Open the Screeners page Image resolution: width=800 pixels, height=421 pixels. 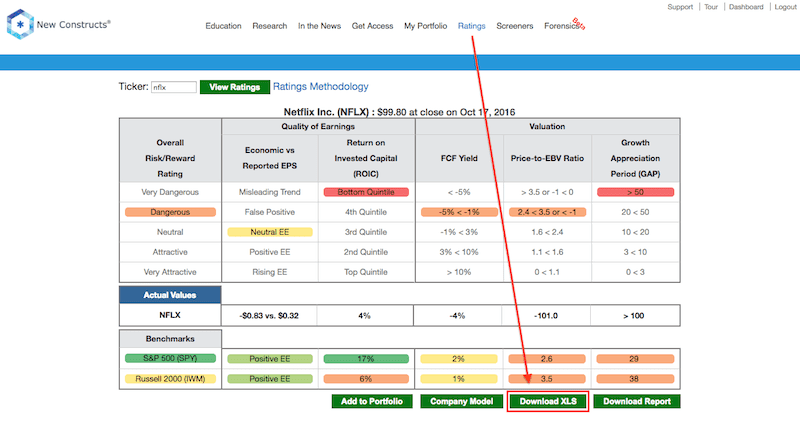point(514,26)
